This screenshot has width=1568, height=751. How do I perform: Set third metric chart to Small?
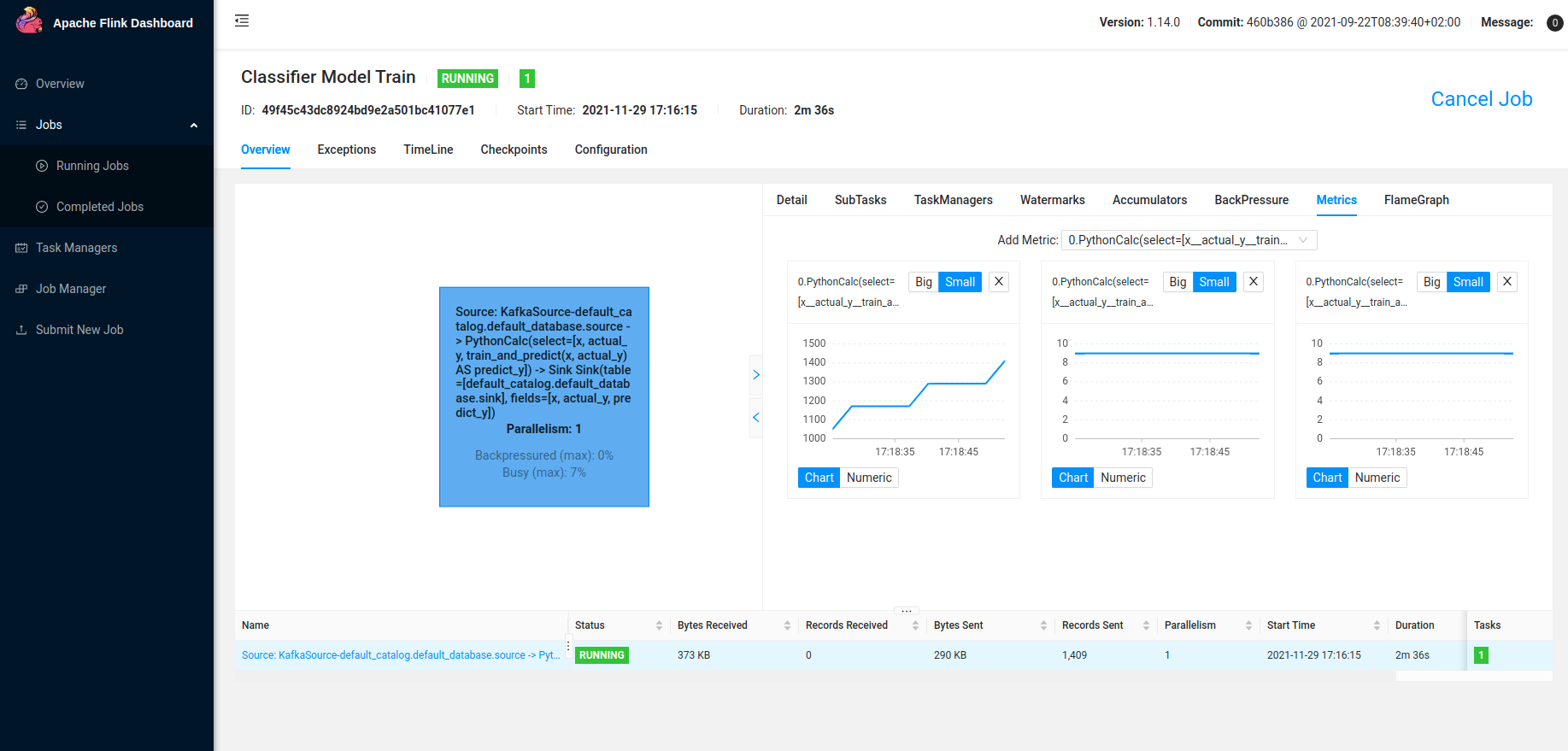1469,282
